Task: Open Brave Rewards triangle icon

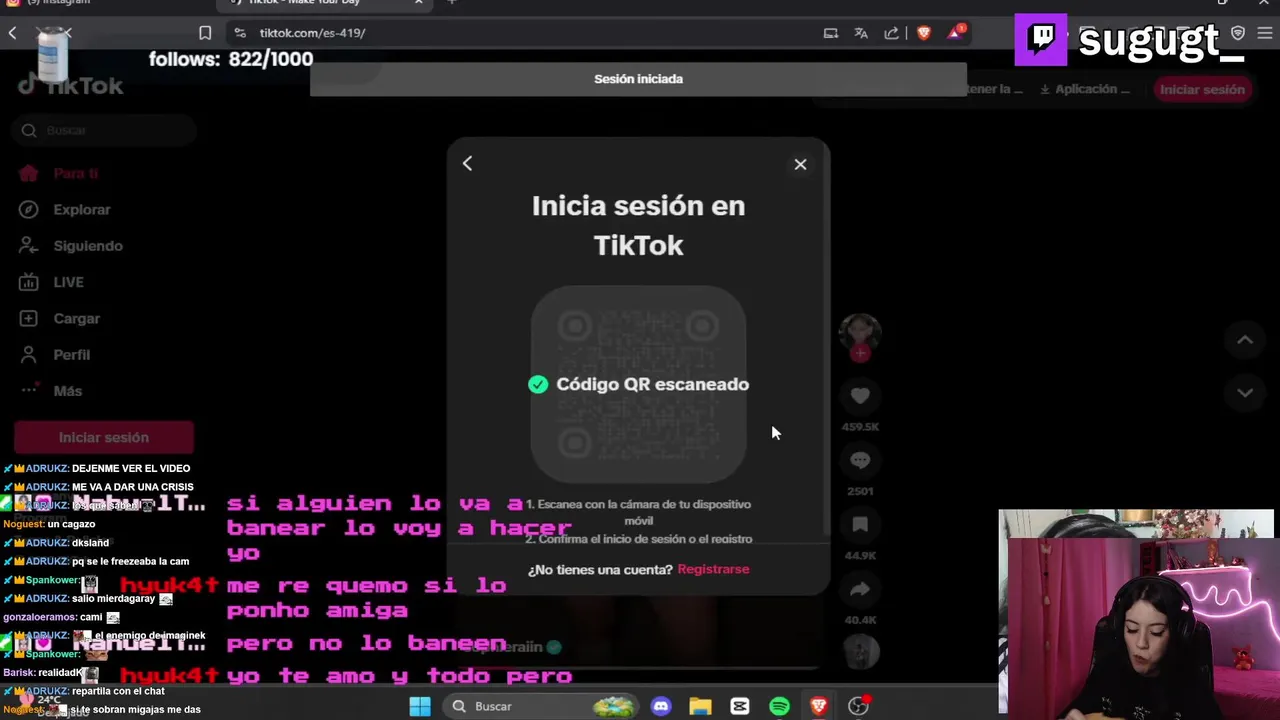Action: [x=956, y=33]
